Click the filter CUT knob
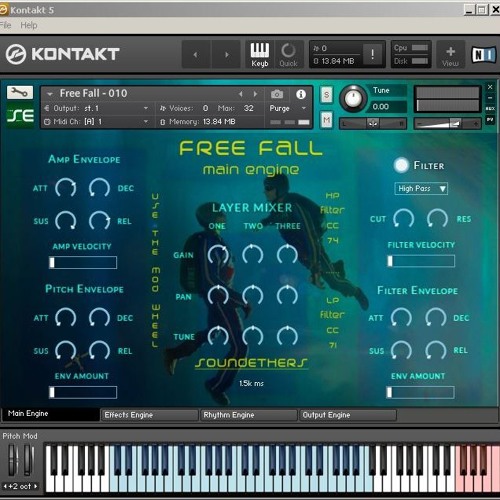The width and height of the screenshot is (500, 500). [x=403, y=219]
